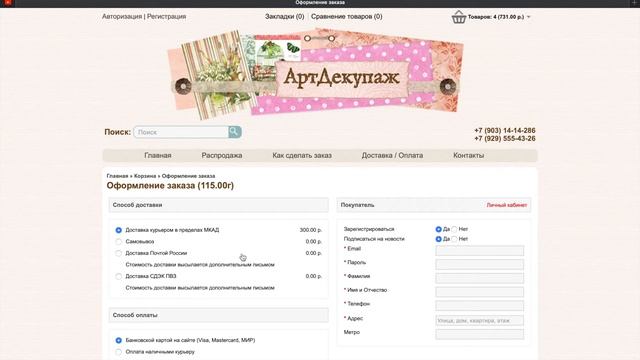Click the Регистрация link

pos(167,17)
